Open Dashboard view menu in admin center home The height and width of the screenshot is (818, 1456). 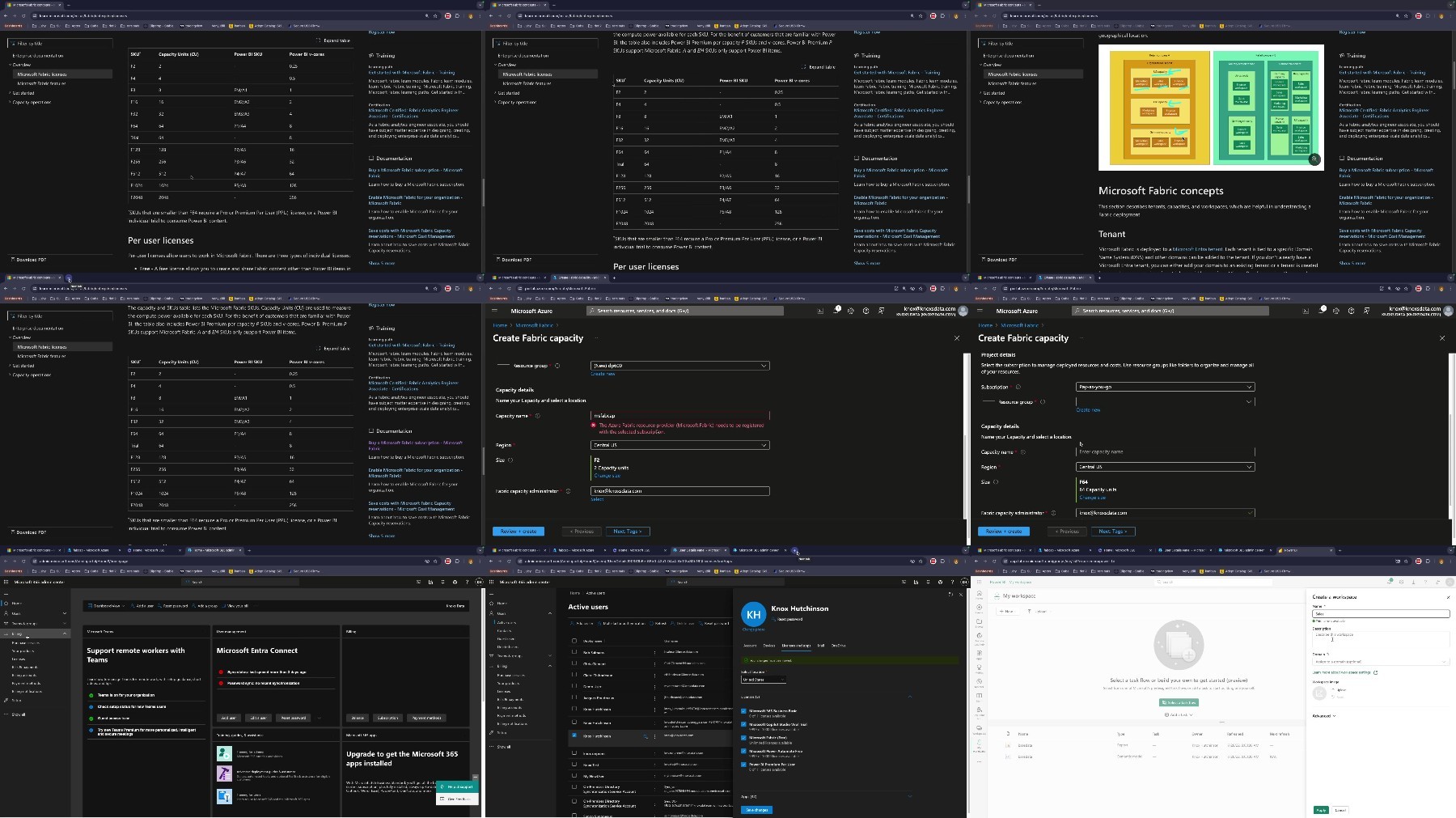click(x=107, y=606)
